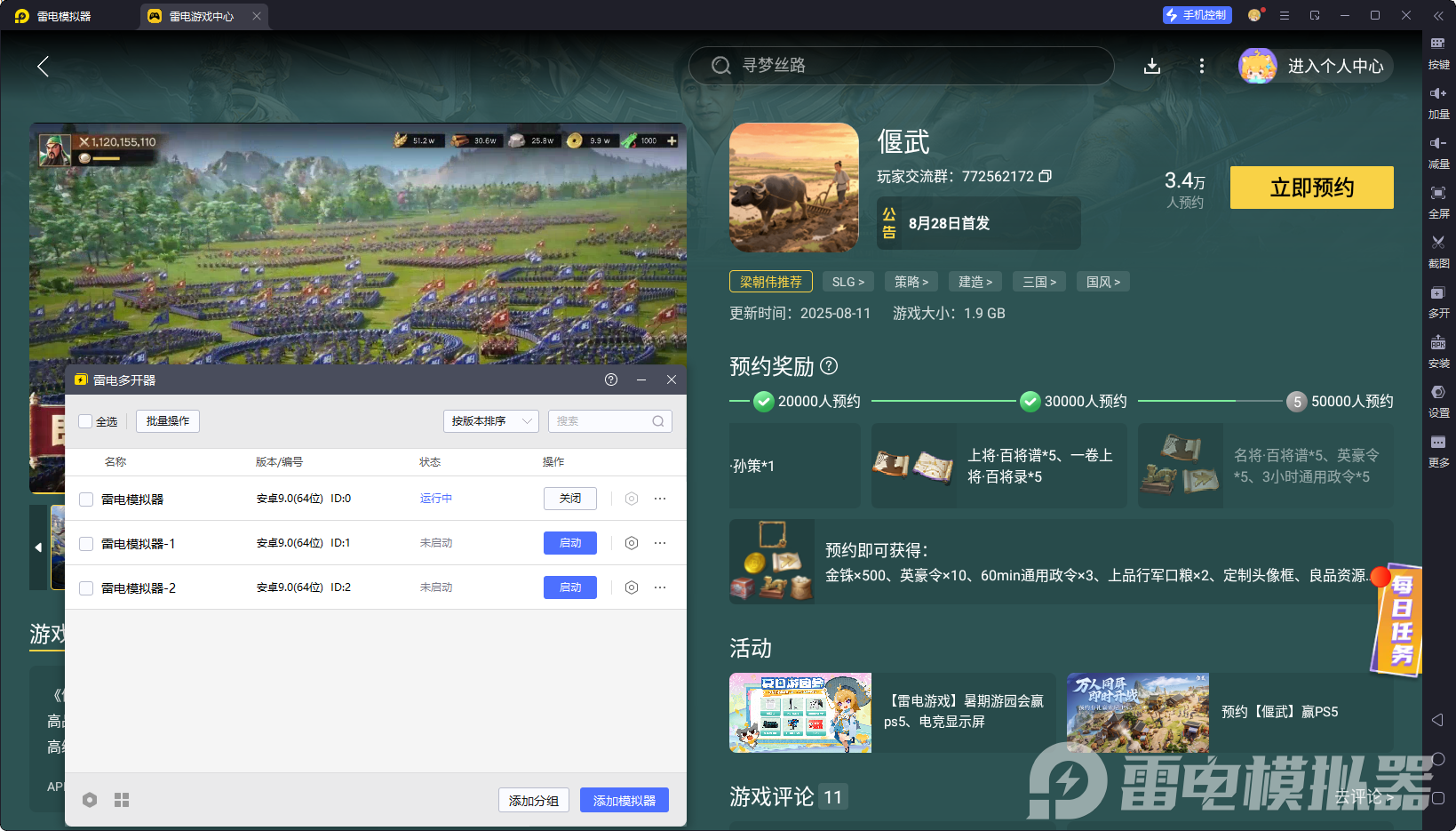The width and height of the screenshot is (1456, 831).
Task: Click the Android back triangle in sidebar
Action: click(x=1437, y=720)
